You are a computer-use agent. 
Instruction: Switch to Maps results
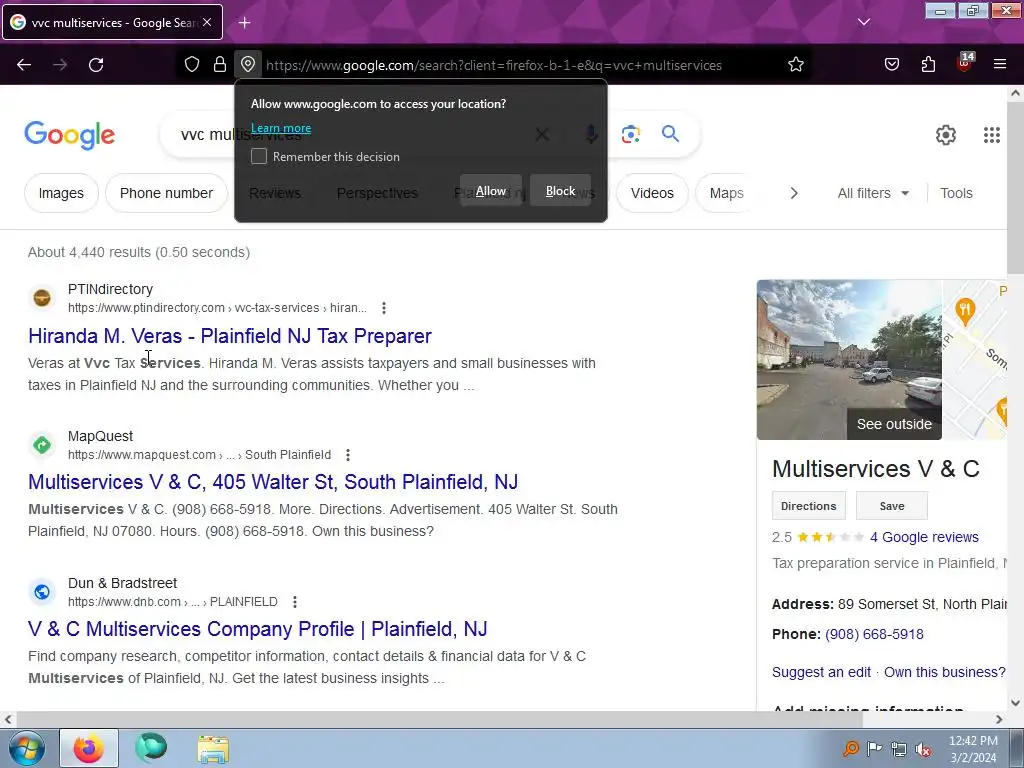tap(726, 193)
